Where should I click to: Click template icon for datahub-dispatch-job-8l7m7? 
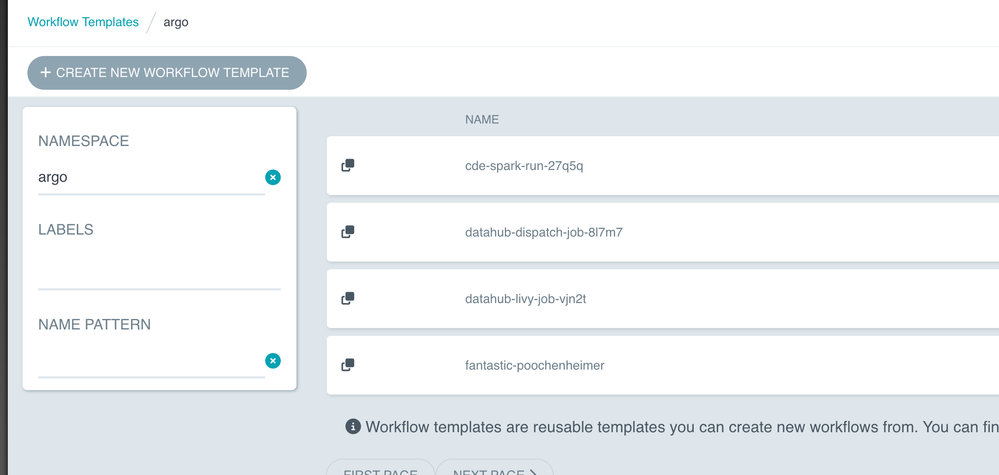[348, 232]
